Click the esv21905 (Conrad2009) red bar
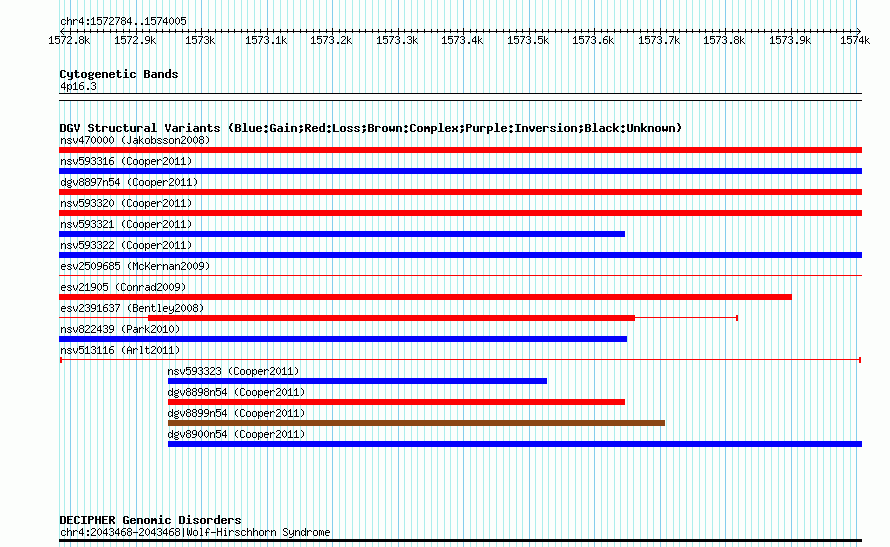 click(425, 297)
